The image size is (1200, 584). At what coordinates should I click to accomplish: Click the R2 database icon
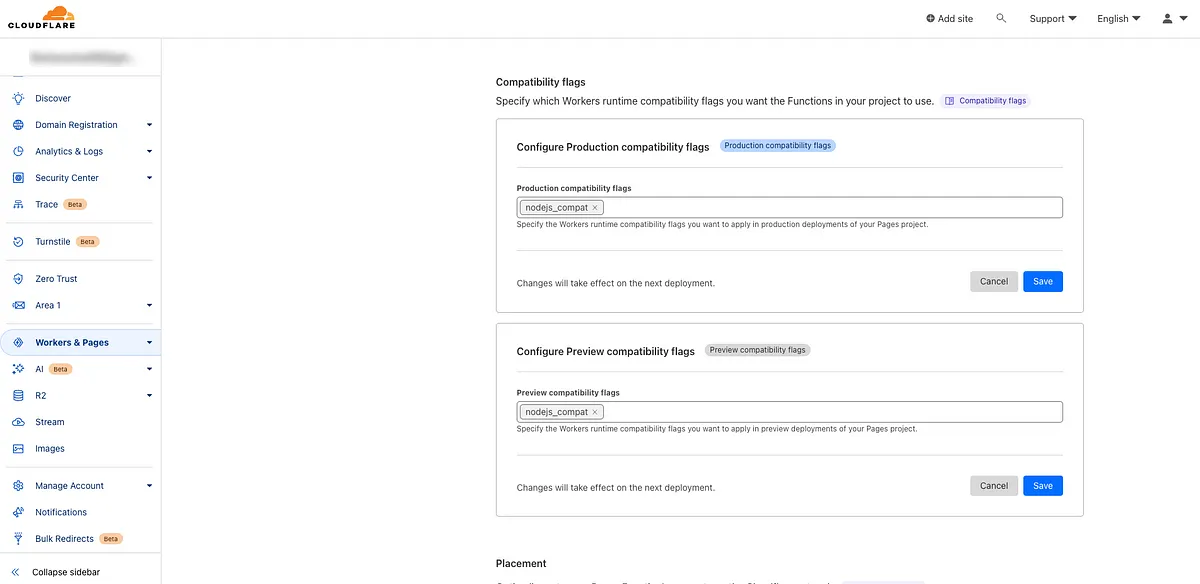click(x=17, y=395)
